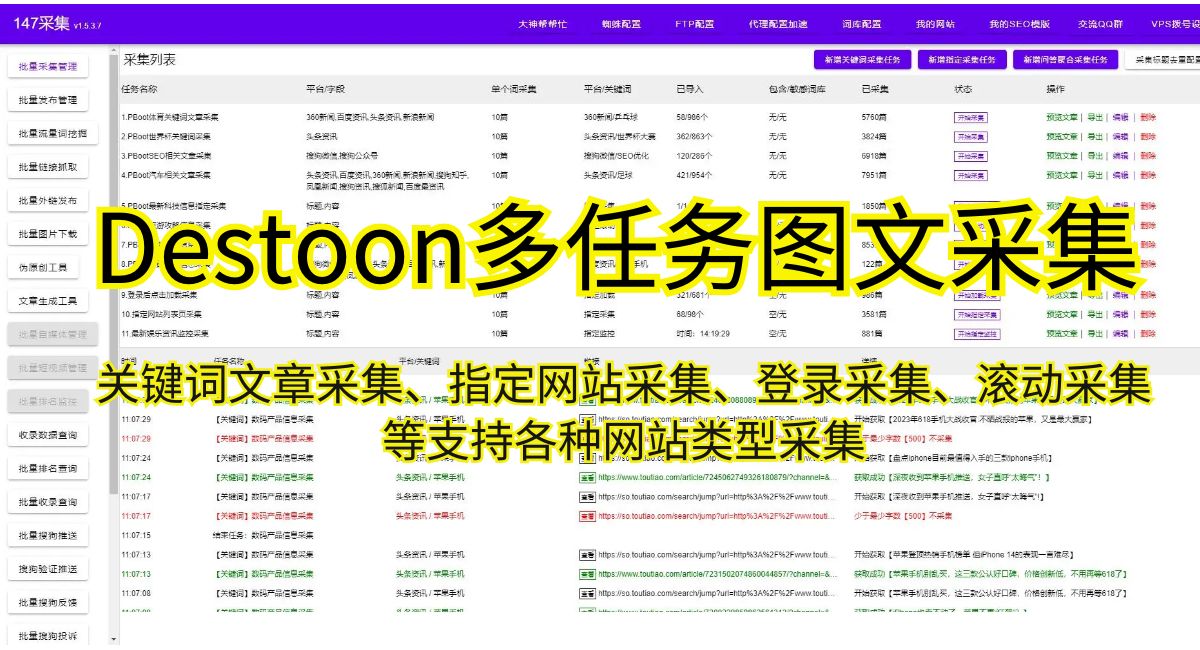Image resolution: width=1200 pixels, height=650 pixels.
Task: Open 我的SEO模版 in the top navigation
Action: click(x=1019, y=23)
